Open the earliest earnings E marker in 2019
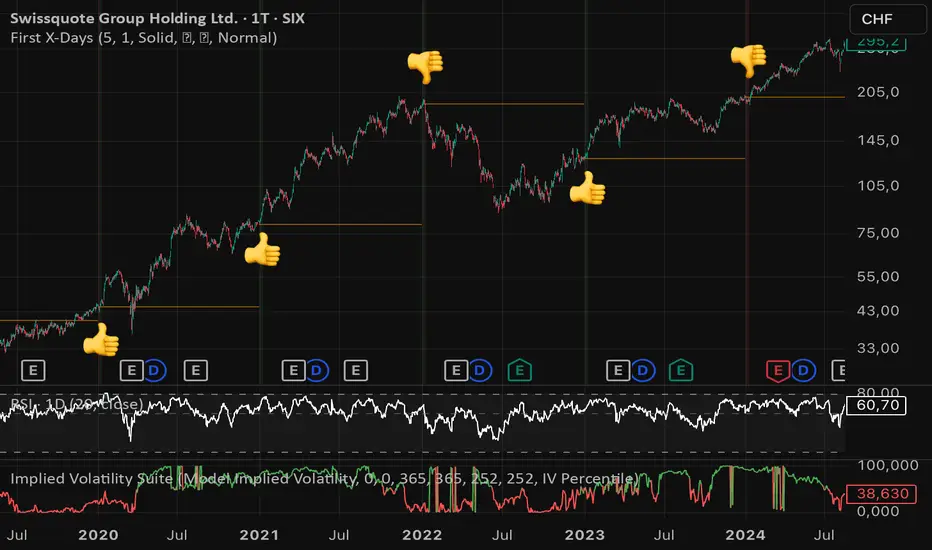 (33, 370)
